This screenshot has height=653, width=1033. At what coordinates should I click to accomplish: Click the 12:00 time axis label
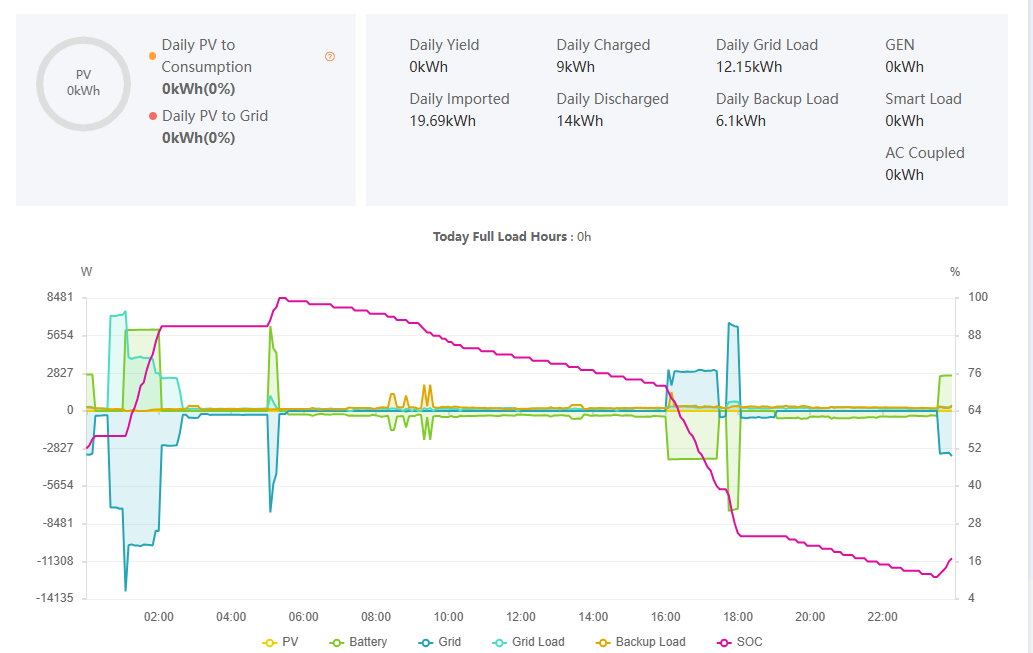tap(521, 616)
